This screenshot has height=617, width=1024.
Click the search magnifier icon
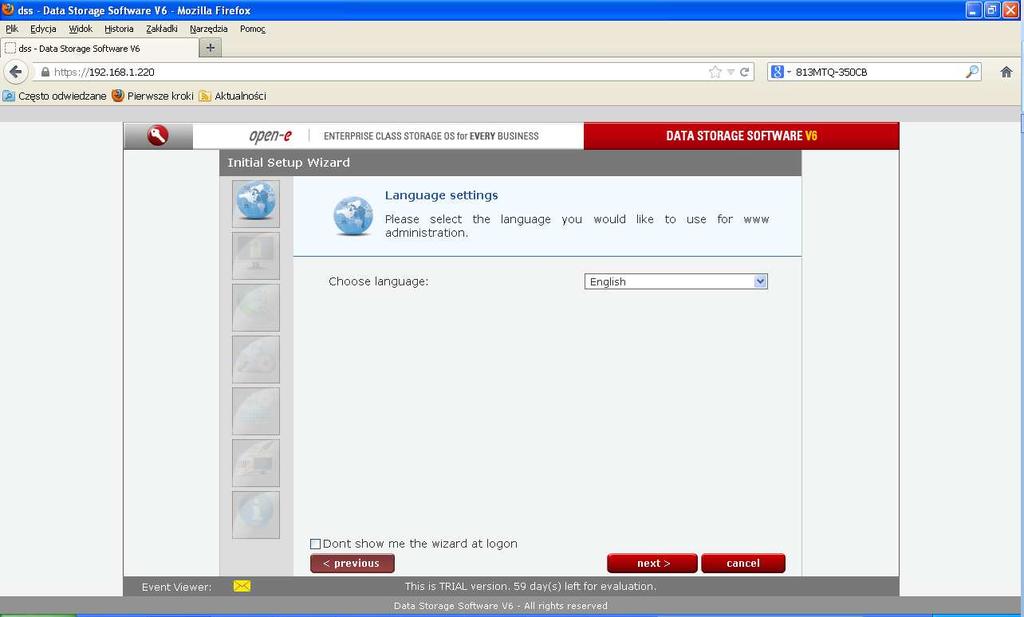tap(972, 72)
